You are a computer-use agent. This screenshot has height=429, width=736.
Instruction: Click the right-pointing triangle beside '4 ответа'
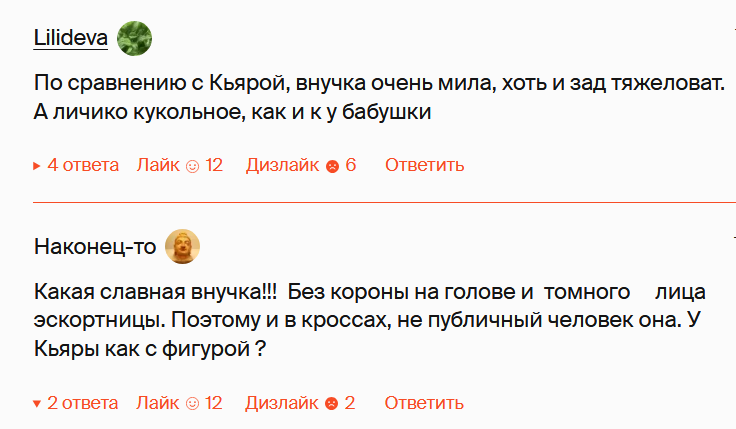click(38, 166)
